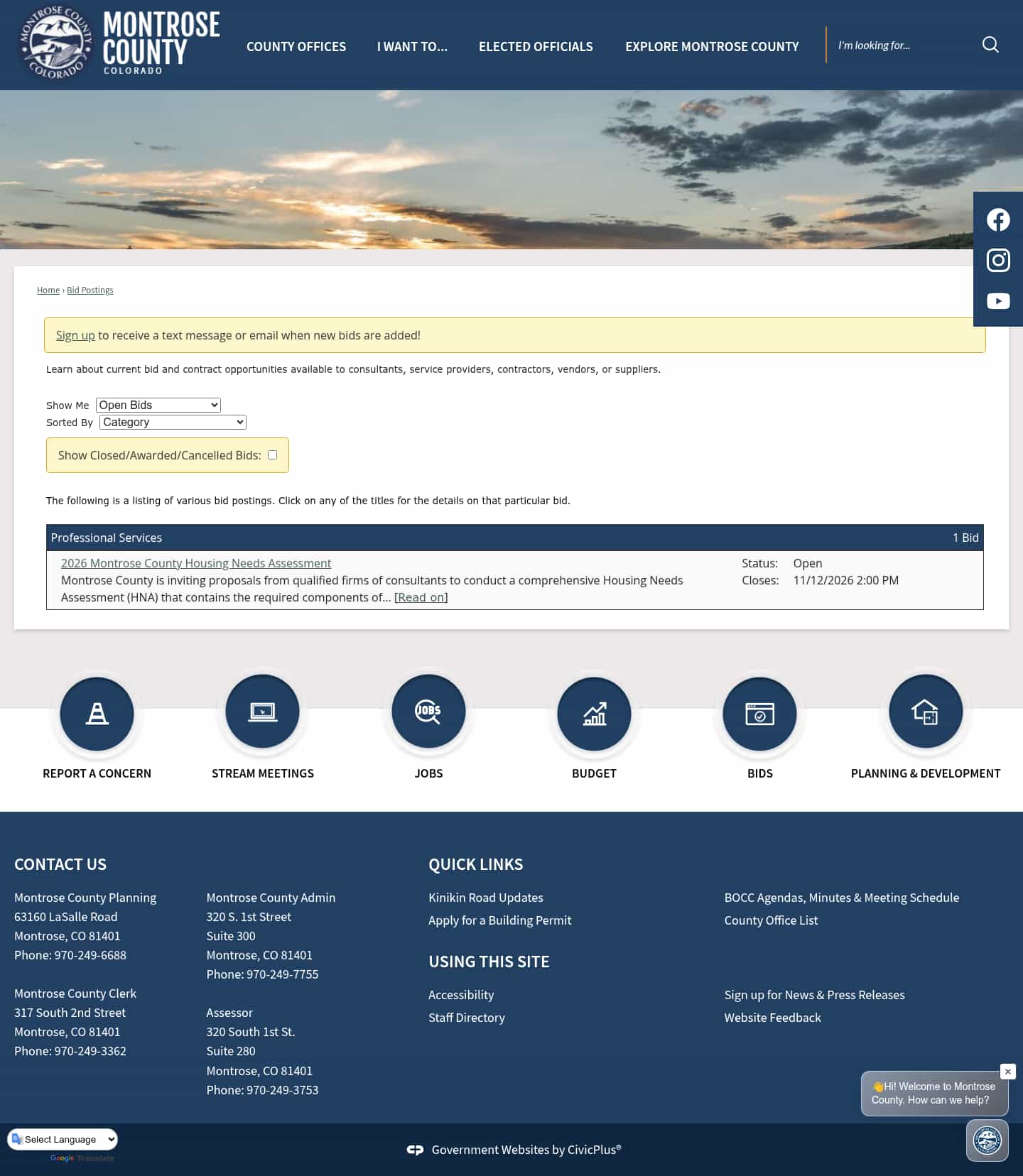Open the Sorted By Category dropdown

tap(173, 422)
